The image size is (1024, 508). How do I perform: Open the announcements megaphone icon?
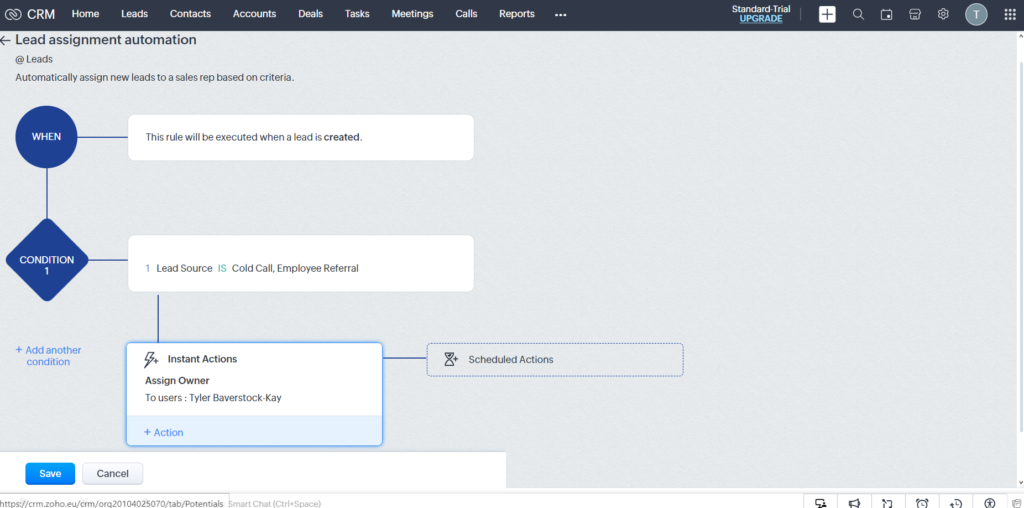tap(854, 503)
